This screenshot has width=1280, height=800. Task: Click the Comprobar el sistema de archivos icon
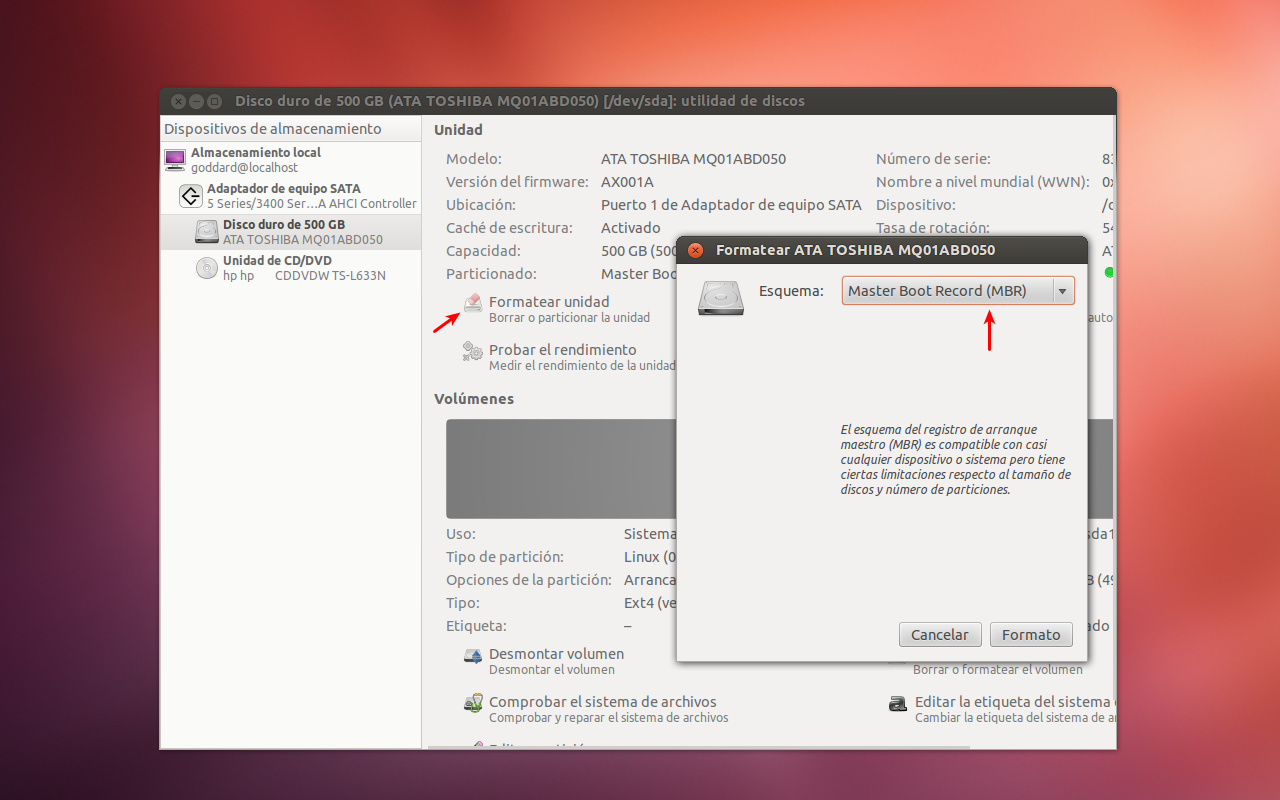pyautogui.click(x=473, y=703)
